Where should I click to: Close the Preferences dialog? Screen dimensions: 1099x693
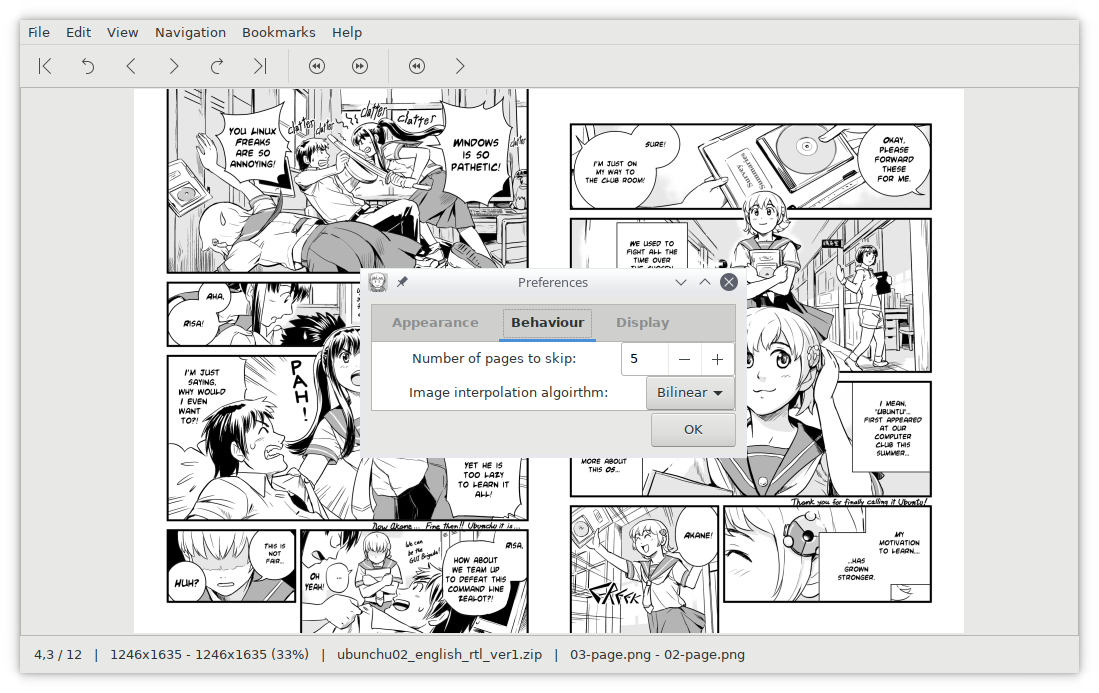click(x=729, y=282)
